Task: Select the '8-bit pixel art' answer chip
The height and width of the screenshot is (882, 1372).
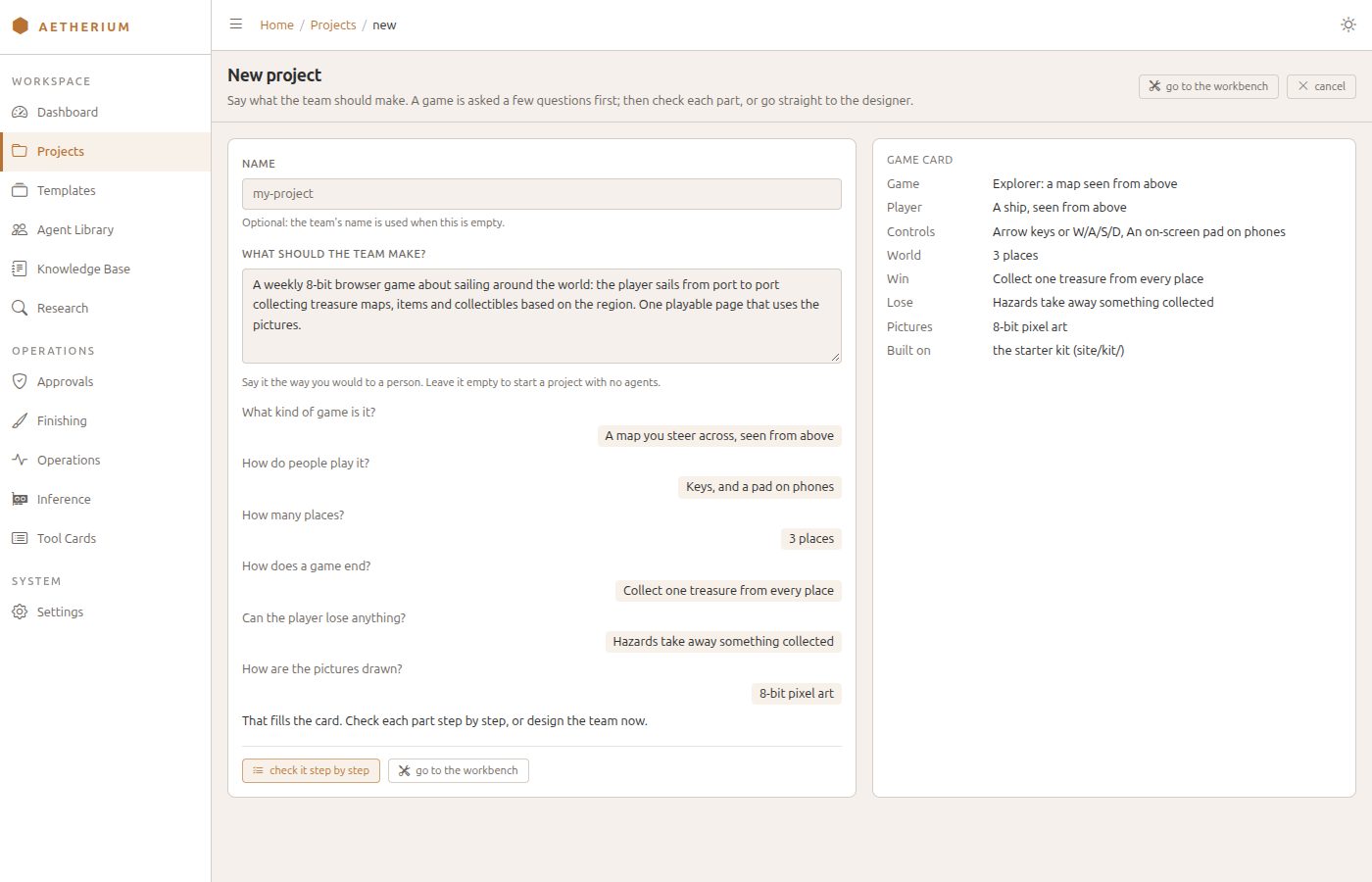Action: click(797, 694)
